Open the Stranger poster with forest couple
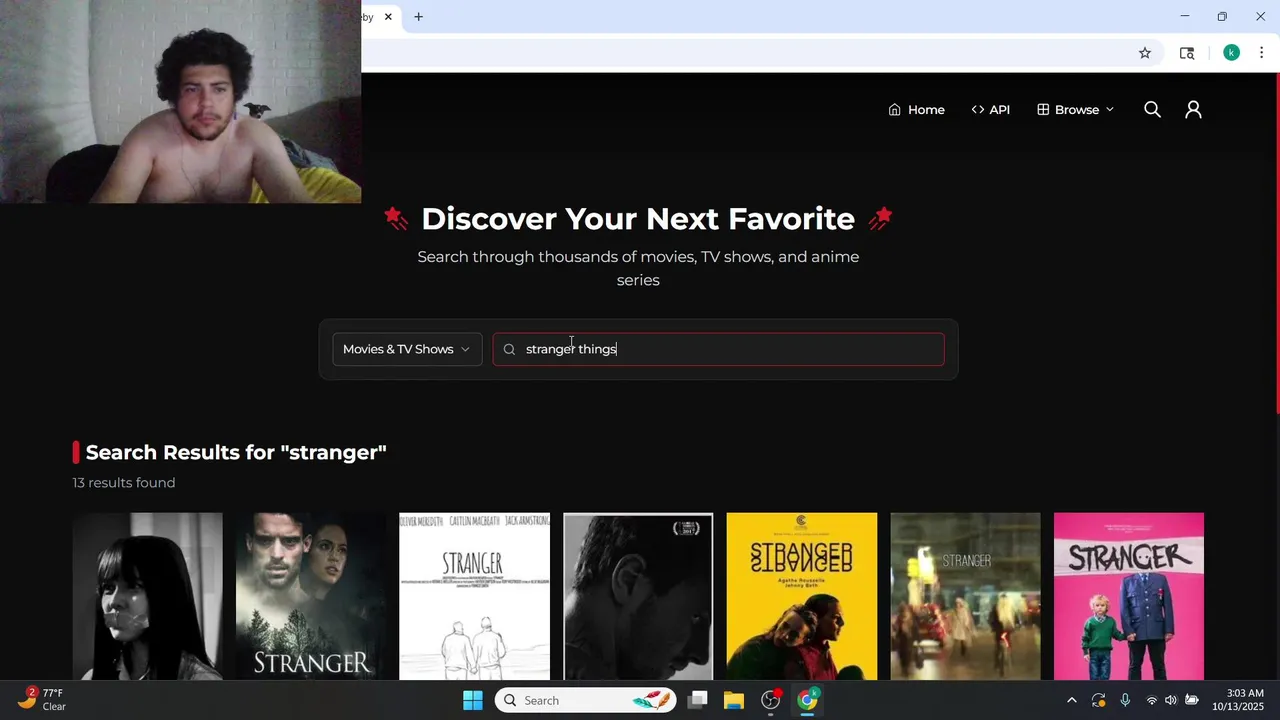 311,596
